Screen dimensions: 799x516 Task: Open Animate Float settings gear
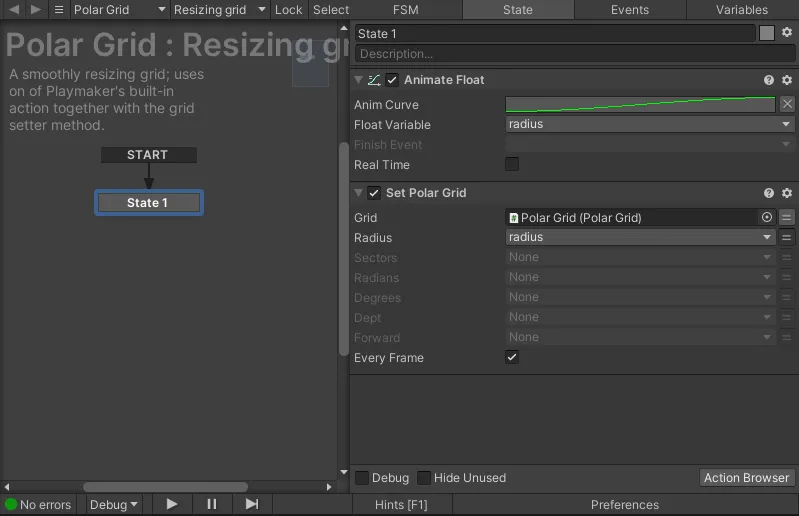point(787,80)
